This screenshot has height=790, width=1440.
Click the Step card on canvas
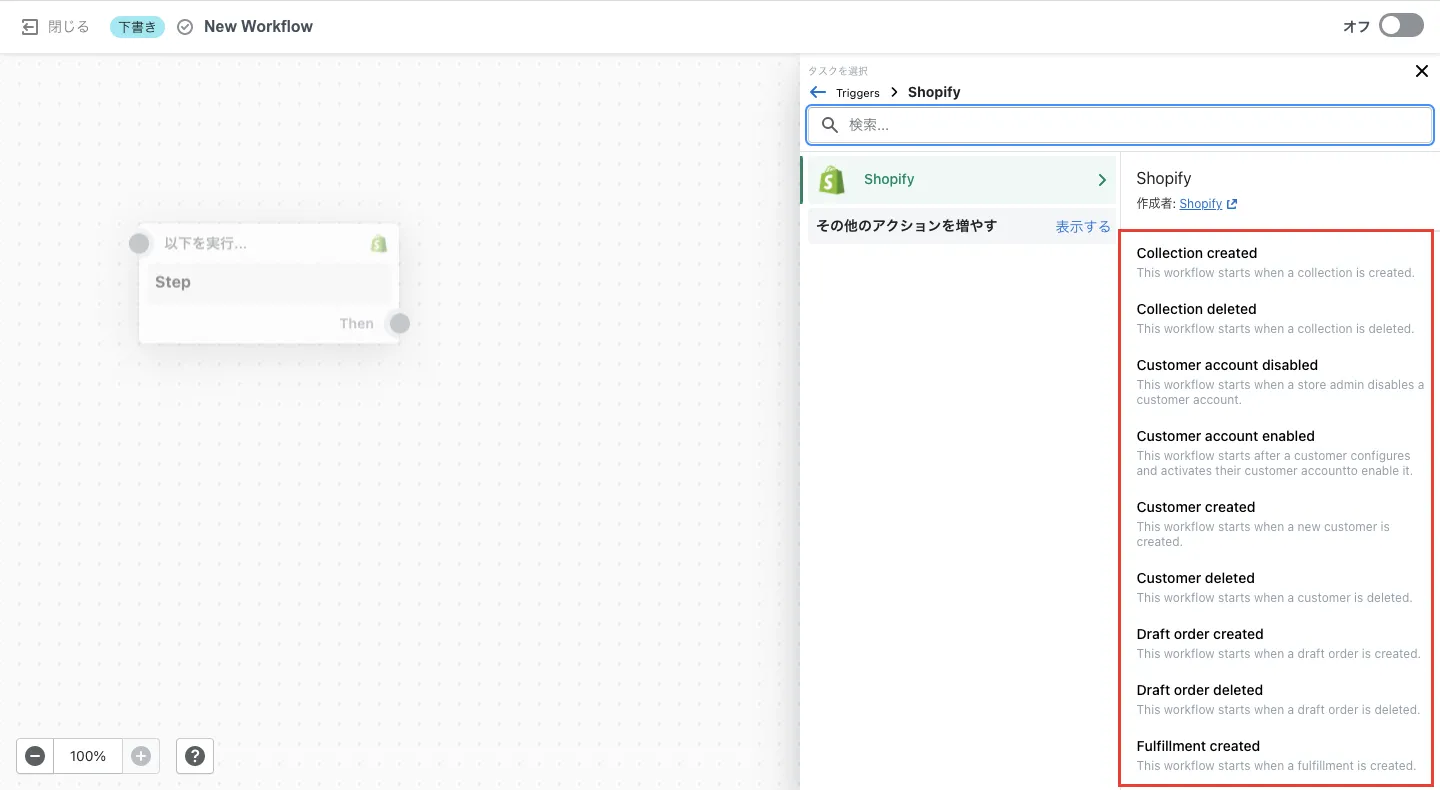(269, 283)
